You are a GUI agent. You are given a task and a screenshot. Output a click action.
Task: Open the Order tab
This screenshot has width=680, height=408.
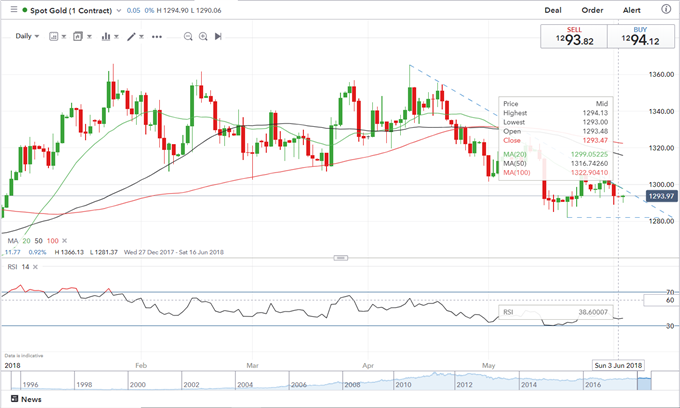pos(592,10)
